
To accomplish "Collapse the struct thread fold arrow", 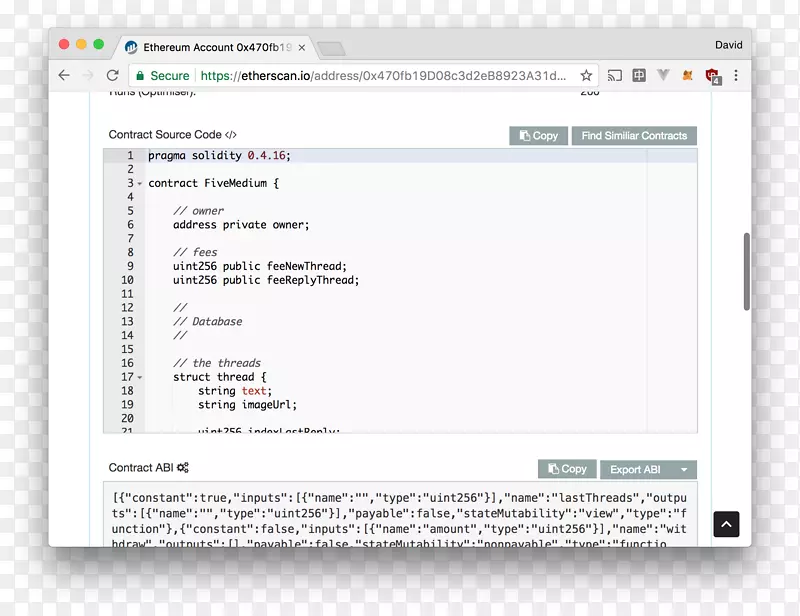I will (x=140, y=378).
